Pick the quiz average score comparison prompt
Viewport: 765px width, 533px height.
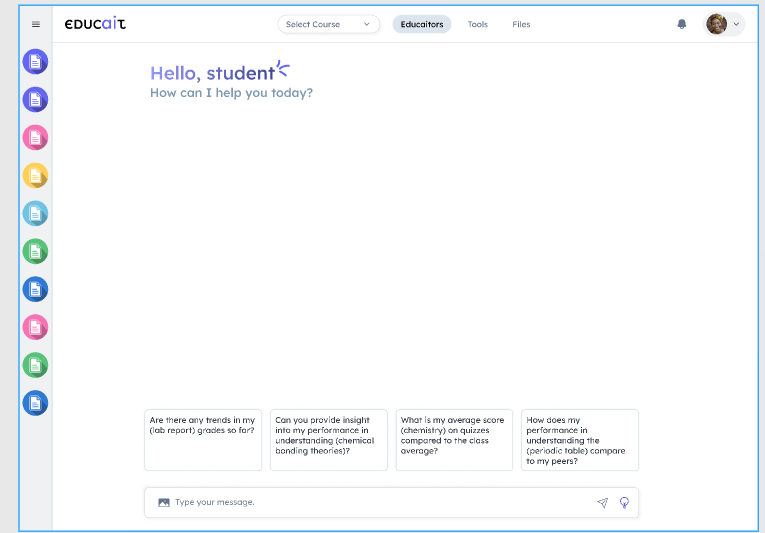(x=454, y=439)
